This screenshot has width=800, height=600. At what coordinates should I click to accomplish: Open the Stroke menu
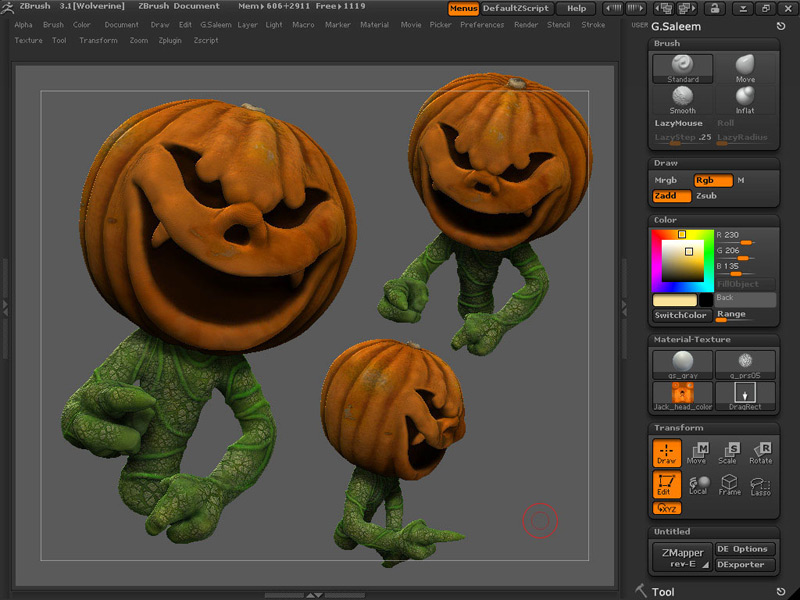click(x=593, y=24)
